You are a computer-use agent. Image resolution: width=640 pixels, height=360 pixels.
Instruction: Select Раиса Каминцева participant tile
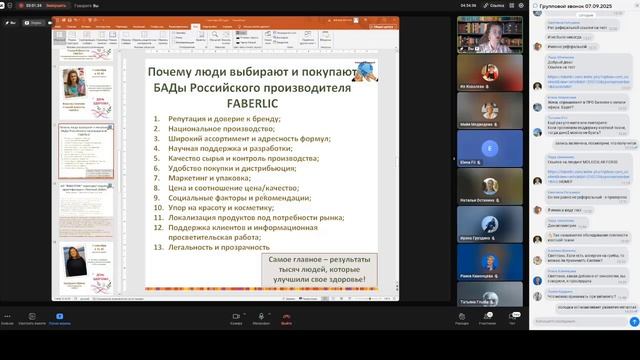coord(490,262)
